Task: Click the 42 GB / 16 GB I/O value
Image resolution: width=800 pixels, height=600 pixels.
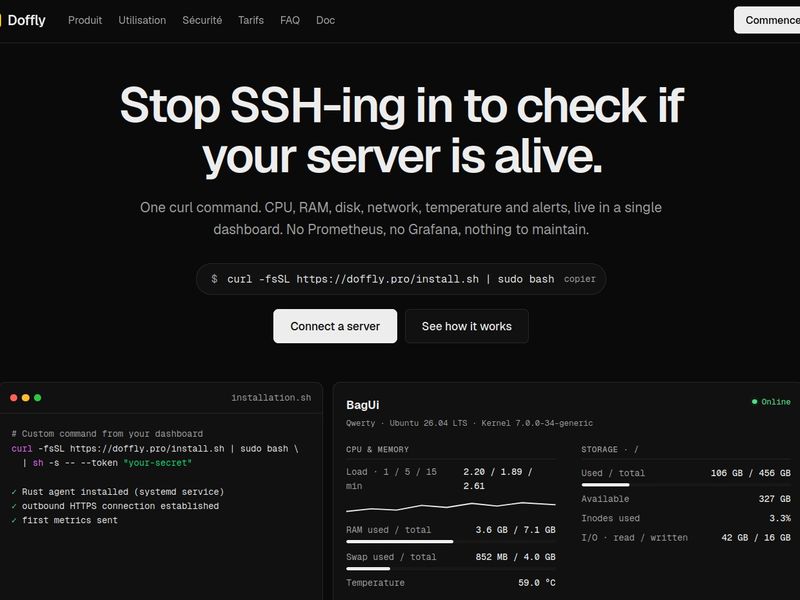Action: click(756, 538)
